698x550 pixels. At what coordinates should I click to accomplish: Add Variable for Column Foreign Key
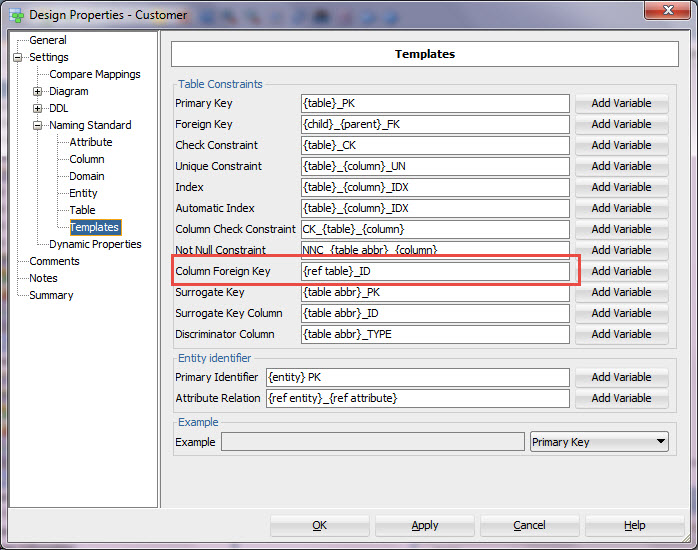tap(621, 271)
